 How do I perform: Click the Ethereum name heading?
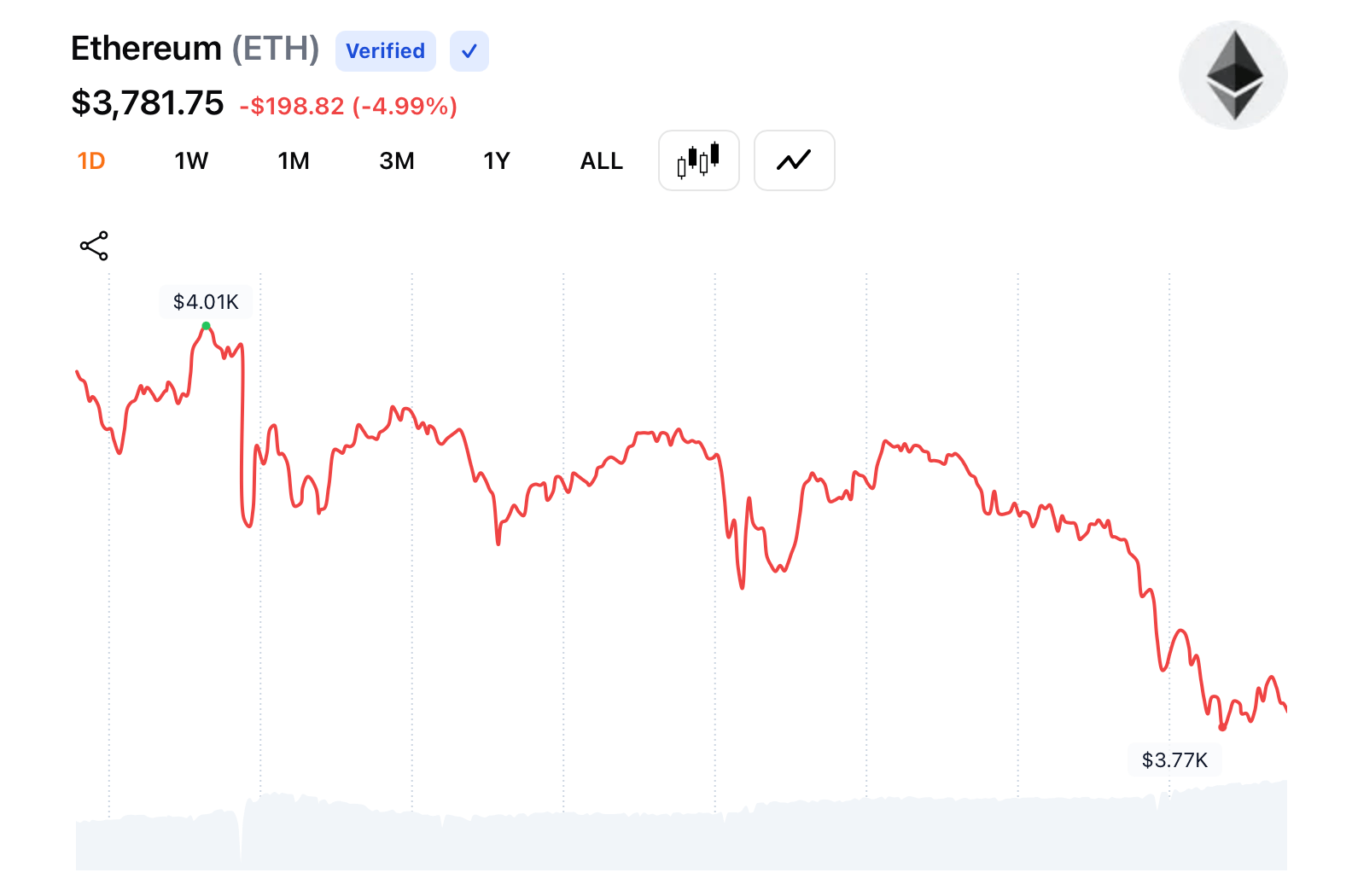[x=146, y=49]
